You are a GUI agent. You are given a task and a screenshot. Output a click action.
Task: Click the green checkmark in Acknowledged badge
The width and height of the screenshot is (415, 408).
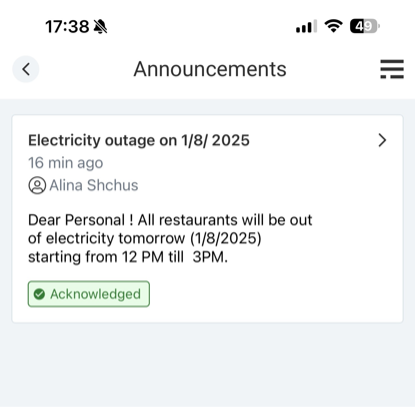(x=39, y=294)
